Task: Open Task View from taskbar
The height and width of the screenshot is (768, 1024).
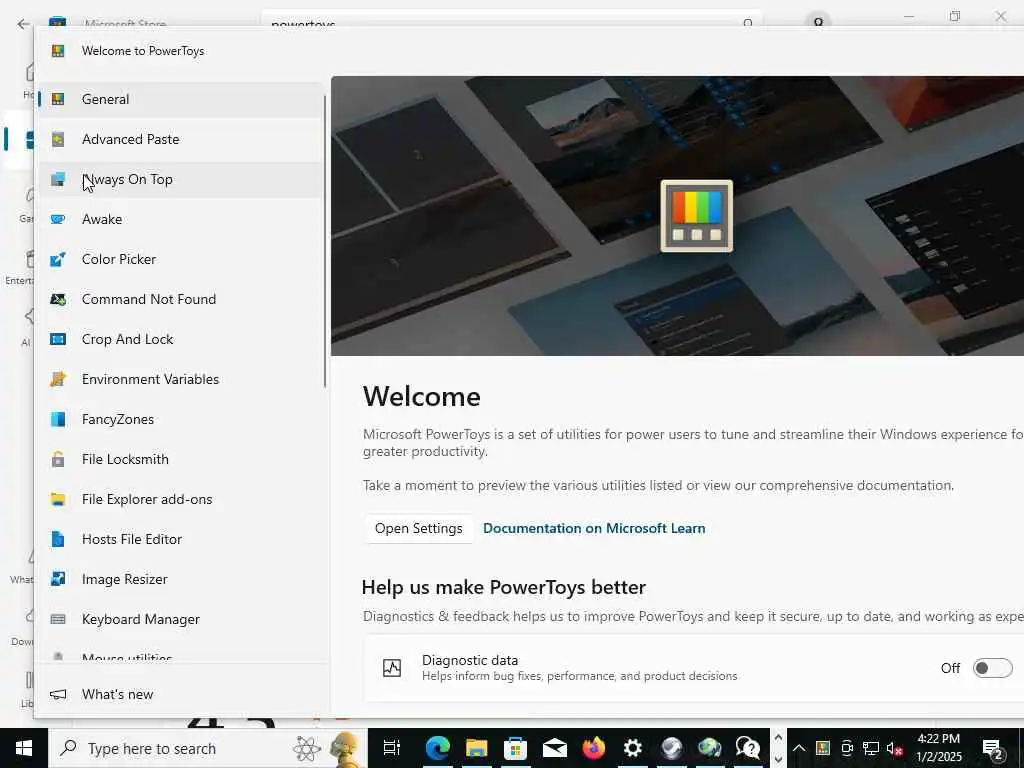Action: (392, 748)
